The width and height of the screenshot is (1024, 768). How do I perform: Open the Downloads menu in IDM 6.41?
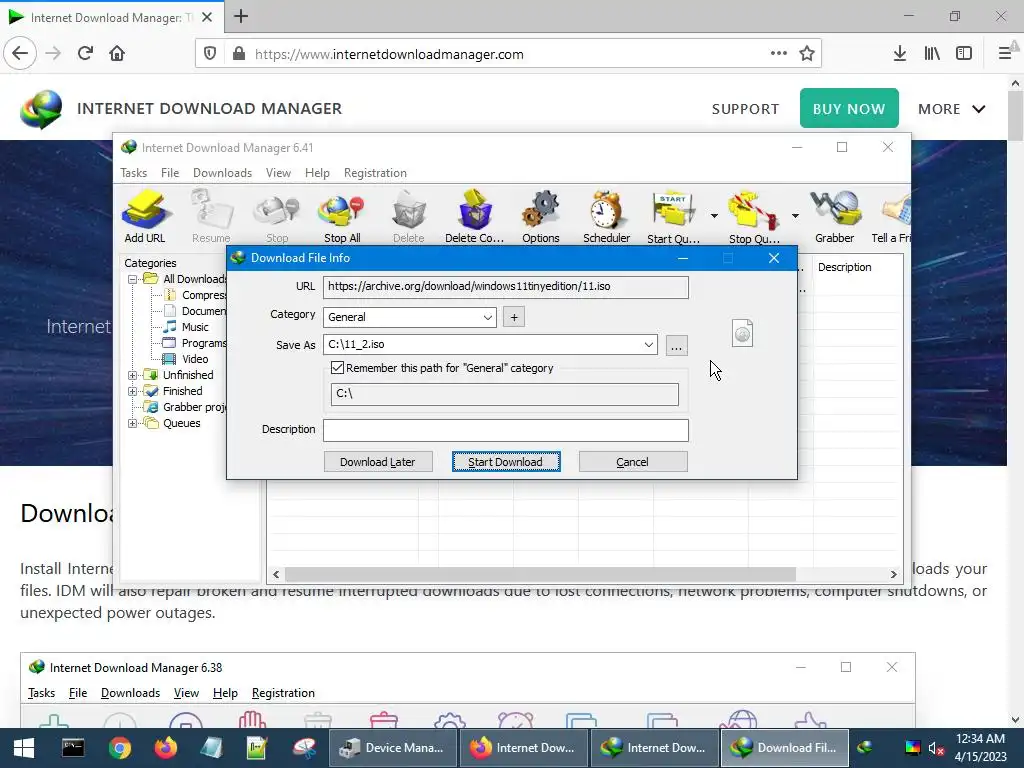pos(222,172)
